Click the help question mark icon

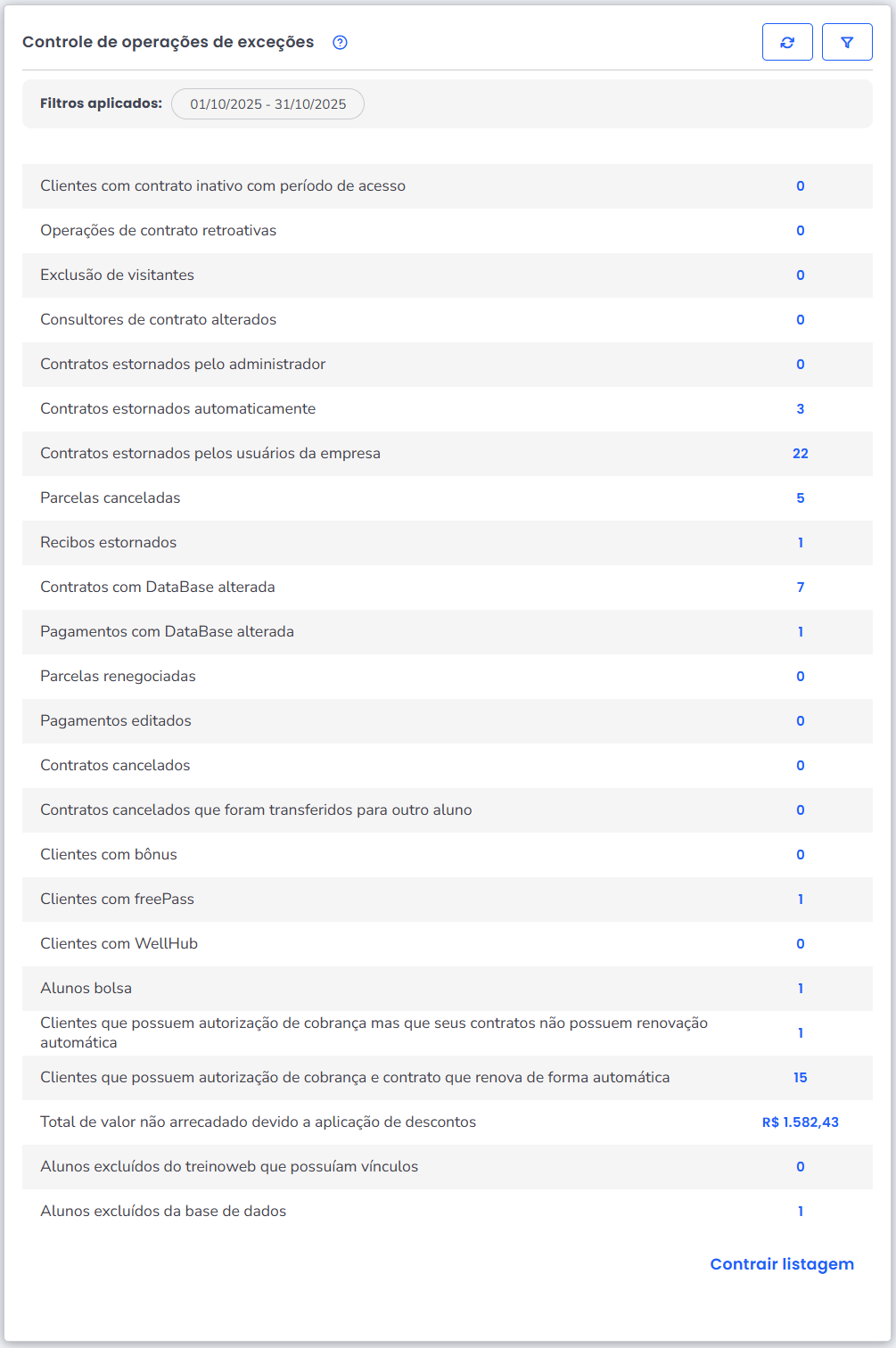[x=340, y=43]
